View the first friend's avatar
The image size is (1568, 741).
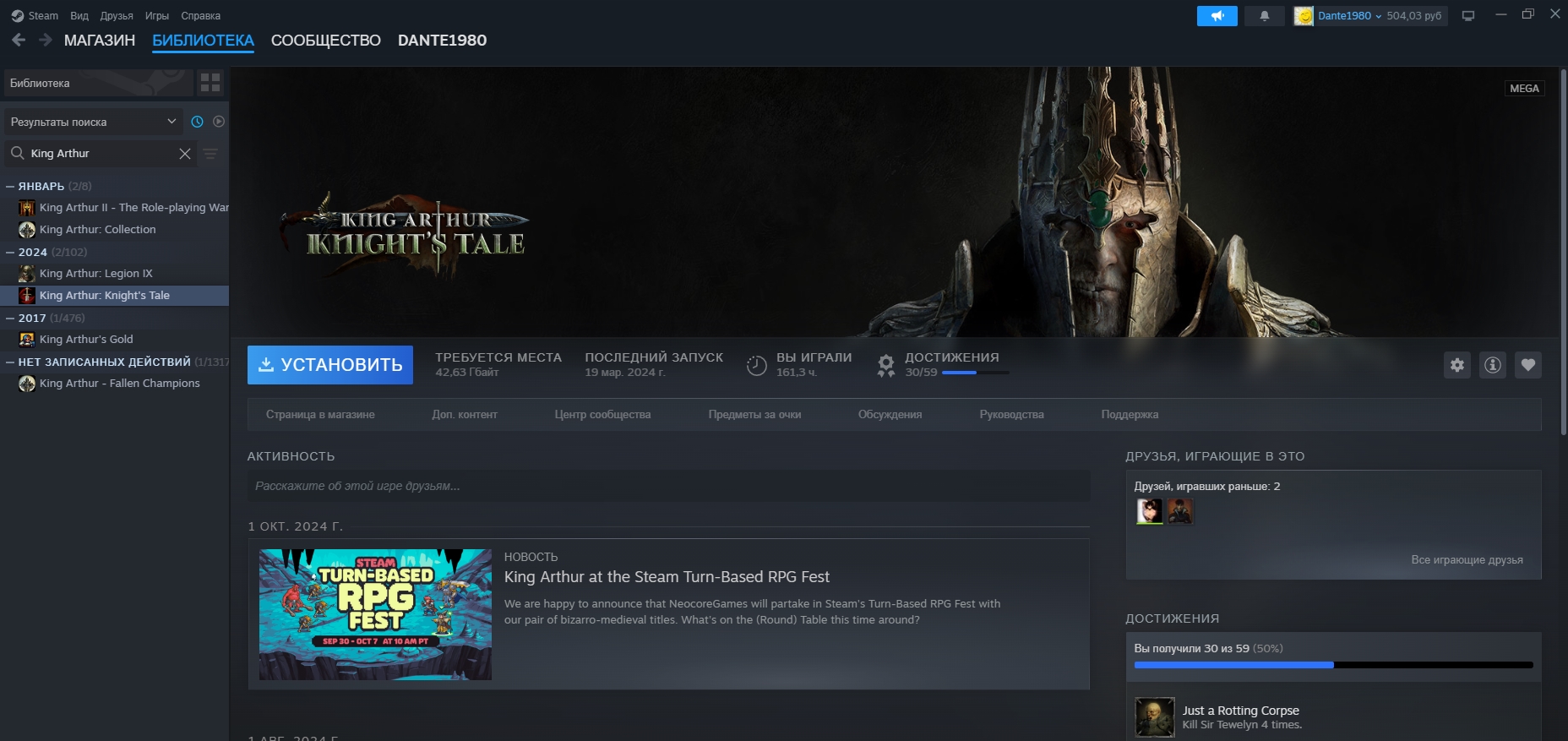click(x=1150, y=511)
